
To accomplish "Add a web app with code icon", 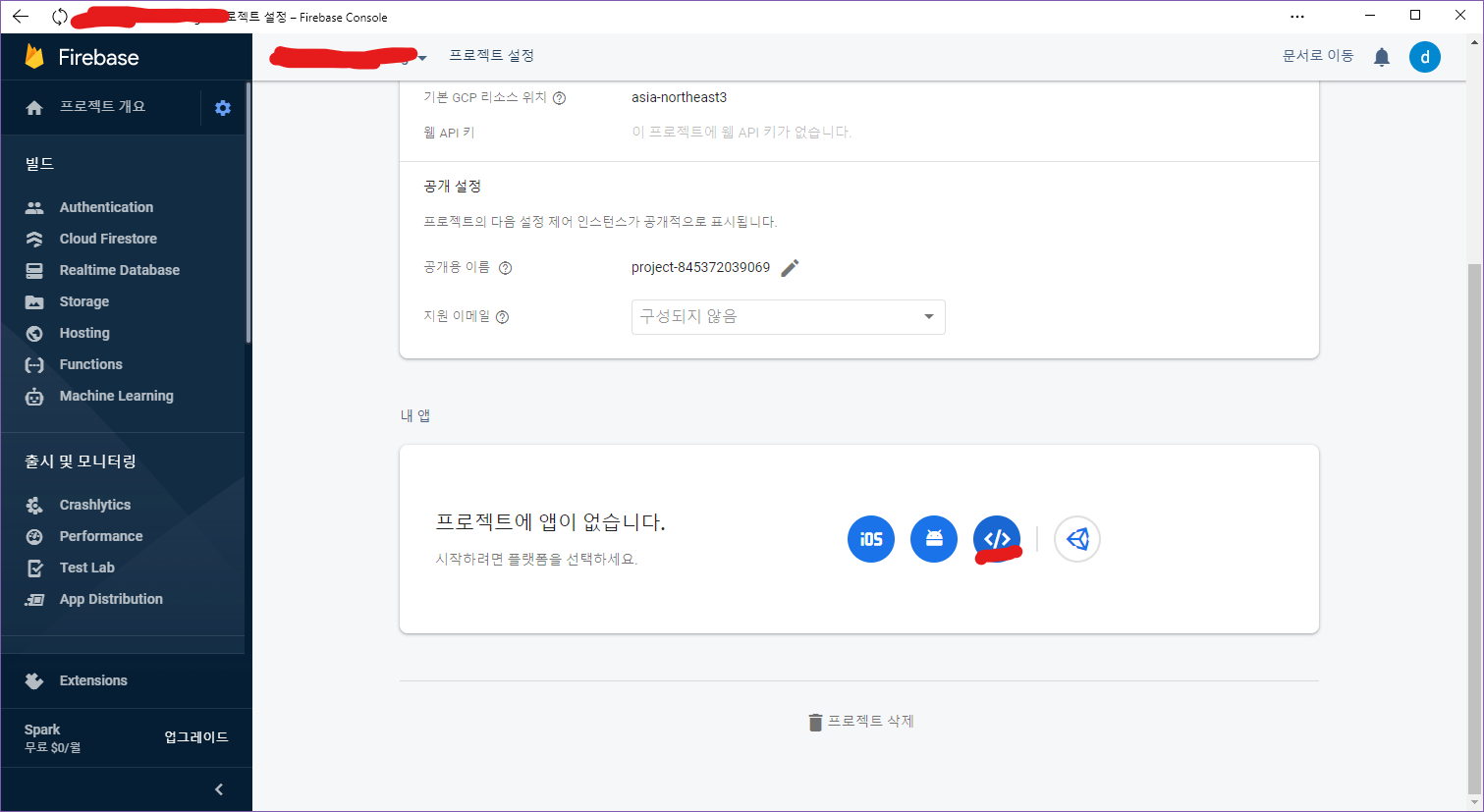I will coord(997,539).
